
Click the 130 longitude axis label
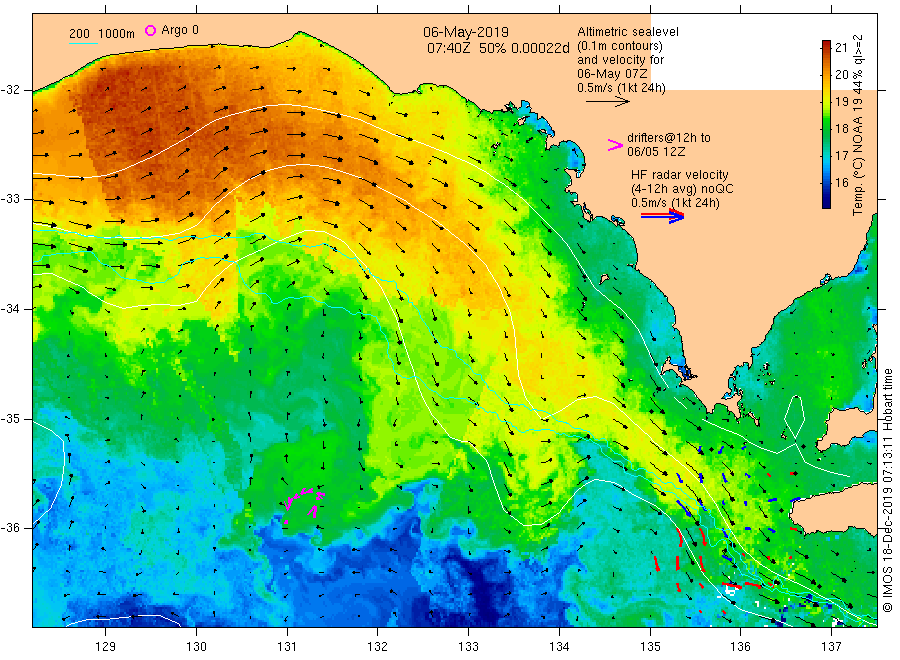click(x=196, y=647)
